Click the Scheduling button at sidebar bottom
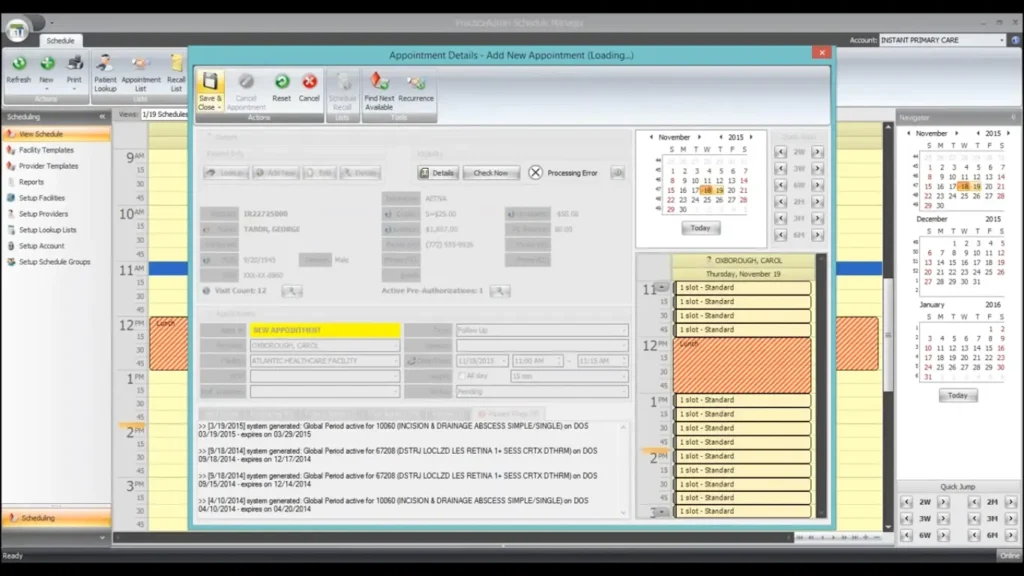The width and height of the screenshot is (1024, 576). click(56, 518)
